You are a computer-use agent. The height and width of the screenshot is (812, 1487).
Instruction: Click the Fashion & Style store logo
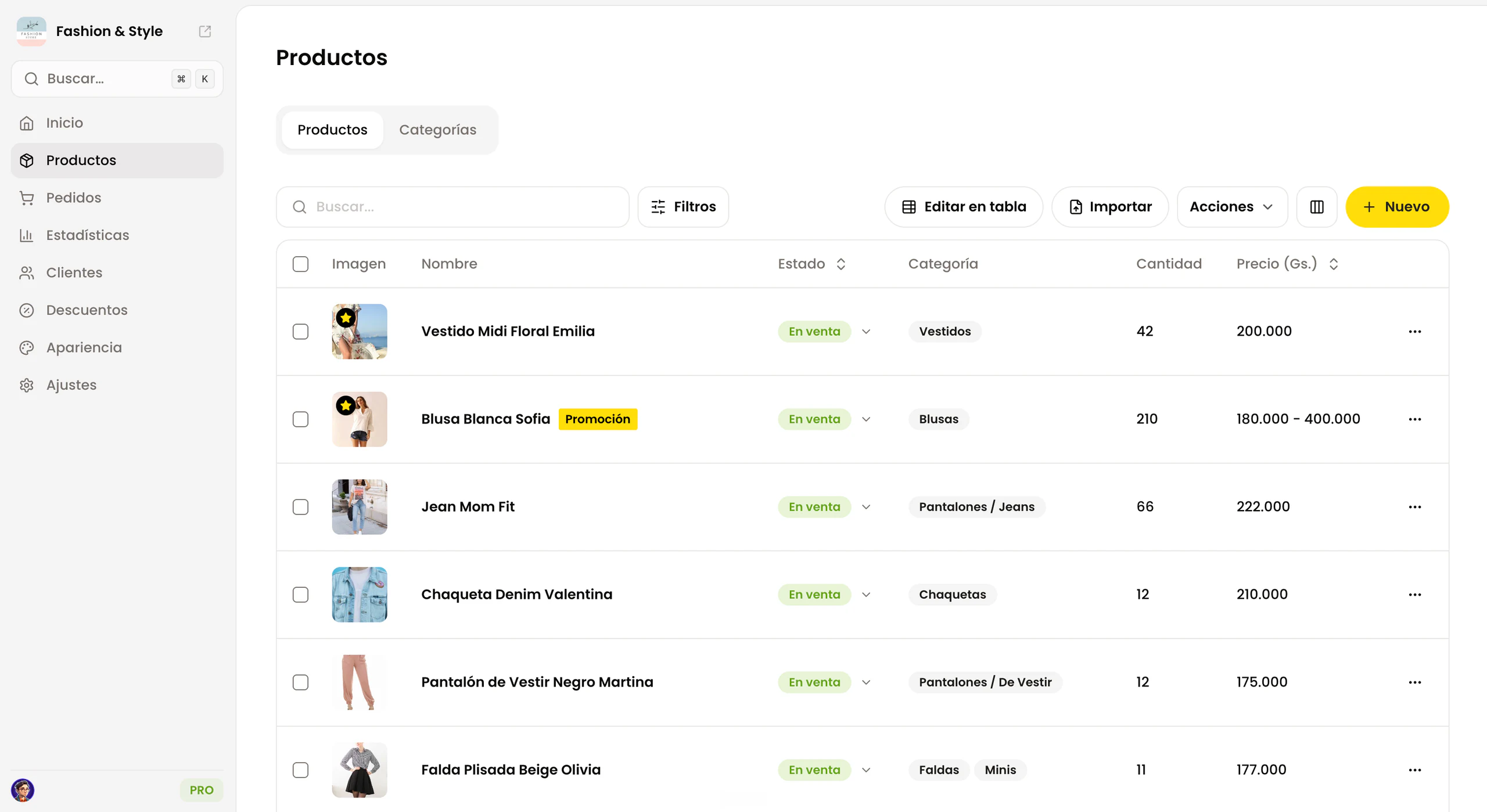[31, 31]
